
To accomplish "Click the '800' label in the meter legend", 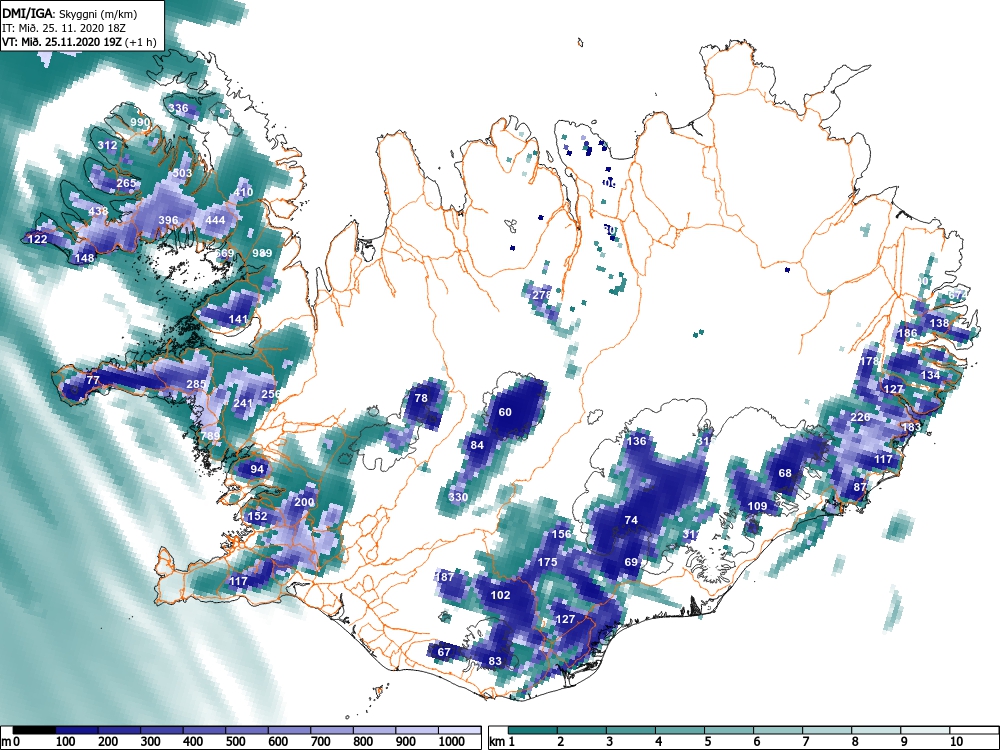I will (364, 742).
